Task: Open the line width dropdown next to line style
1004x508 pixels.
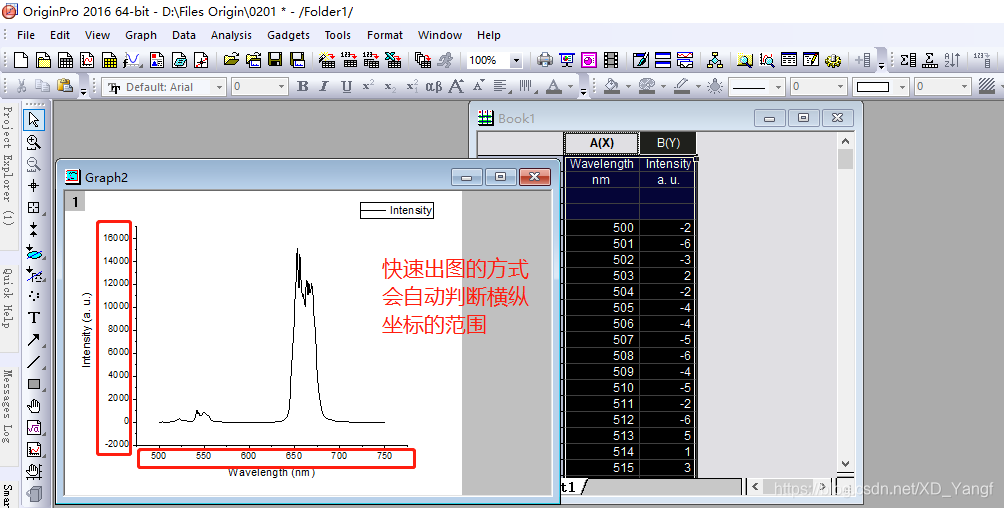Action: click(841, 86)
